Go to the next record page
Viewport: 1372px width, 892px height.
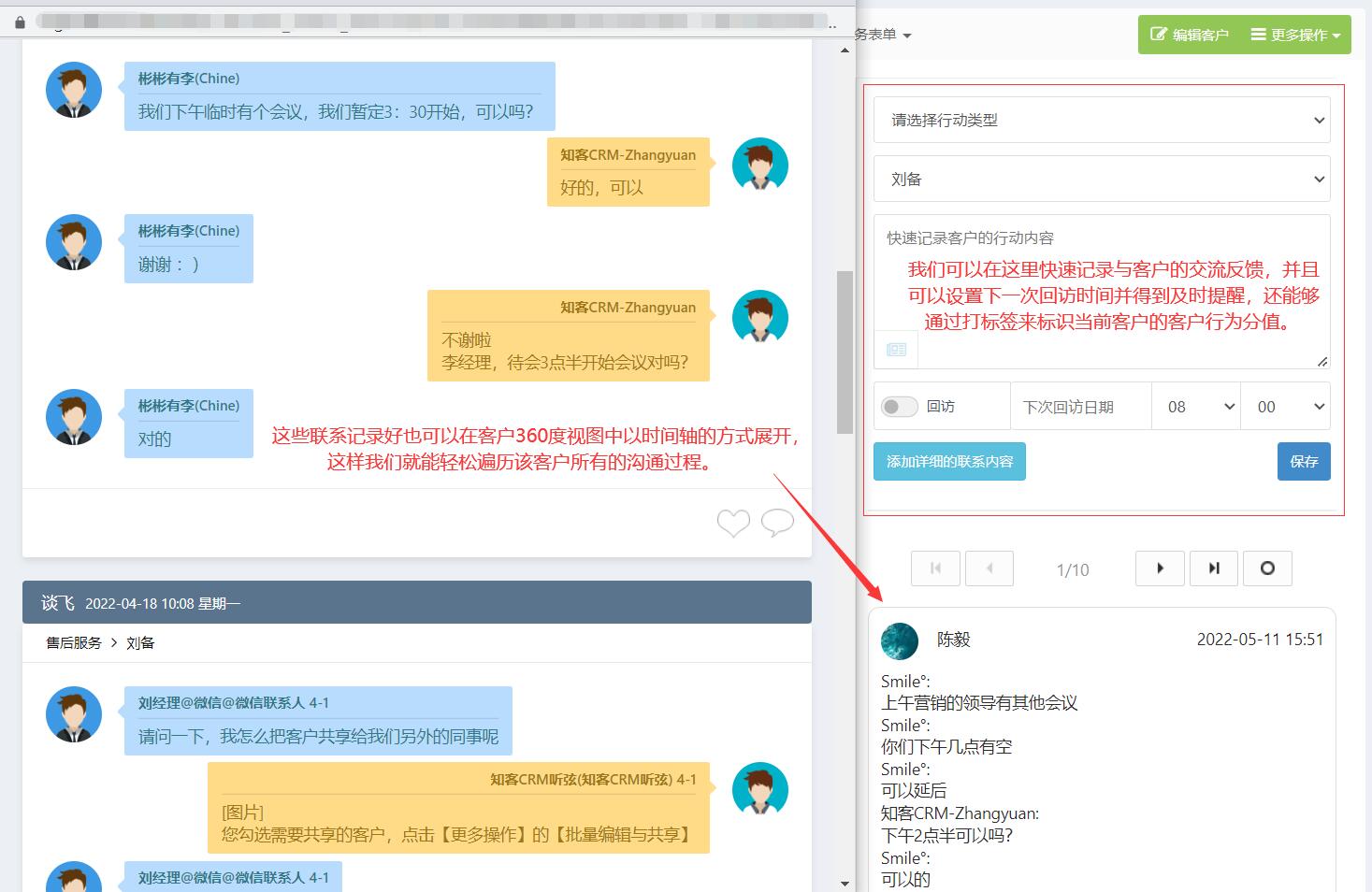point(1160,568)
